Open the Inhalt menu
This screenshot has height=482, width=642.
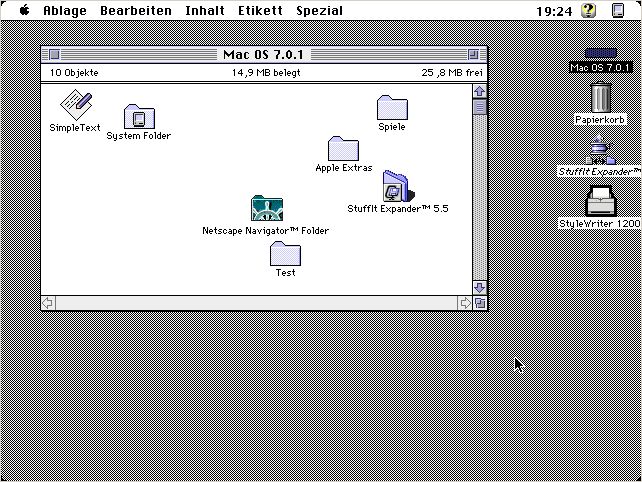[205, 10]
